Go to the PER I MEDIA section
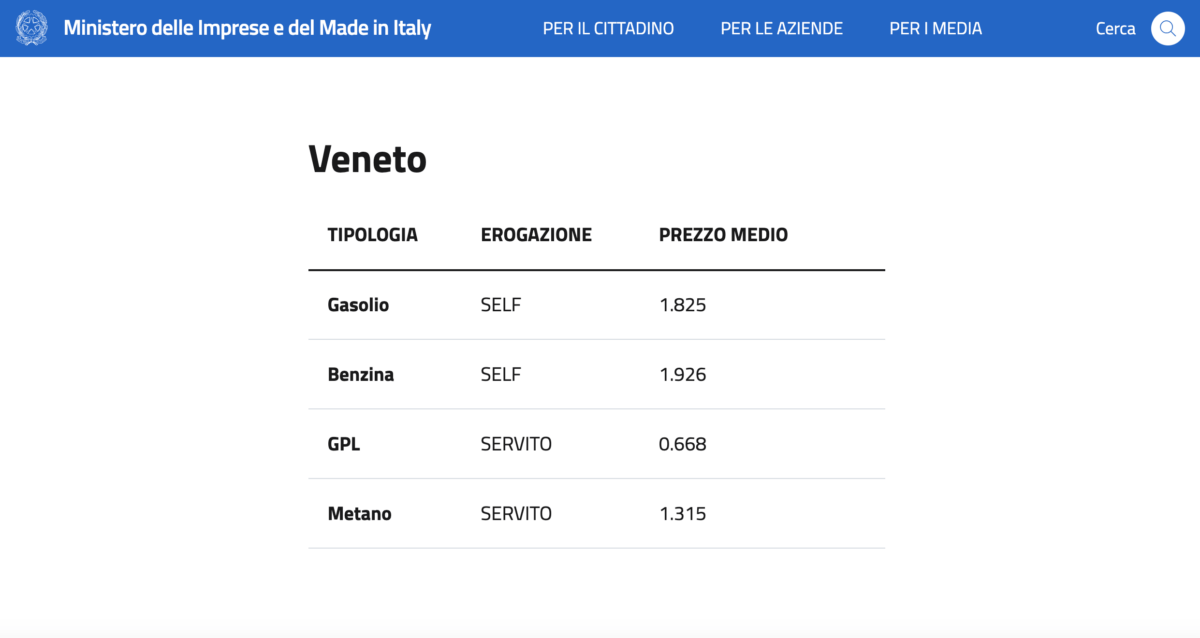The width and height of the screenshot is (1200, 638). tap(935, 29)
